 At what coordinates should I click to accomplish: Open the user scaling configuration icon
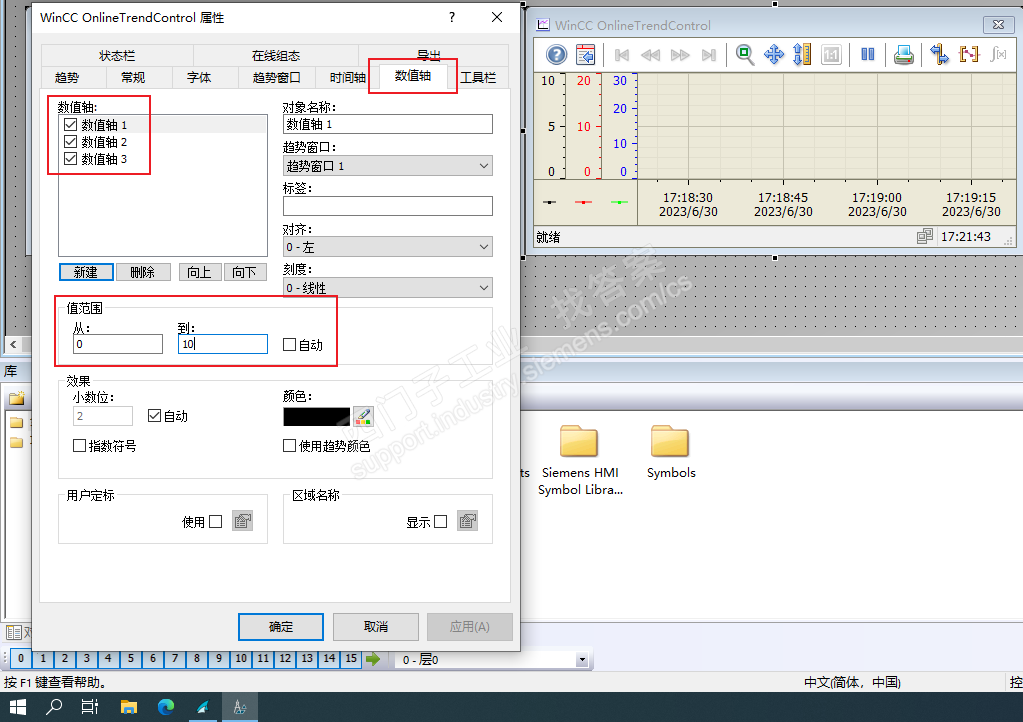point(243,521)
